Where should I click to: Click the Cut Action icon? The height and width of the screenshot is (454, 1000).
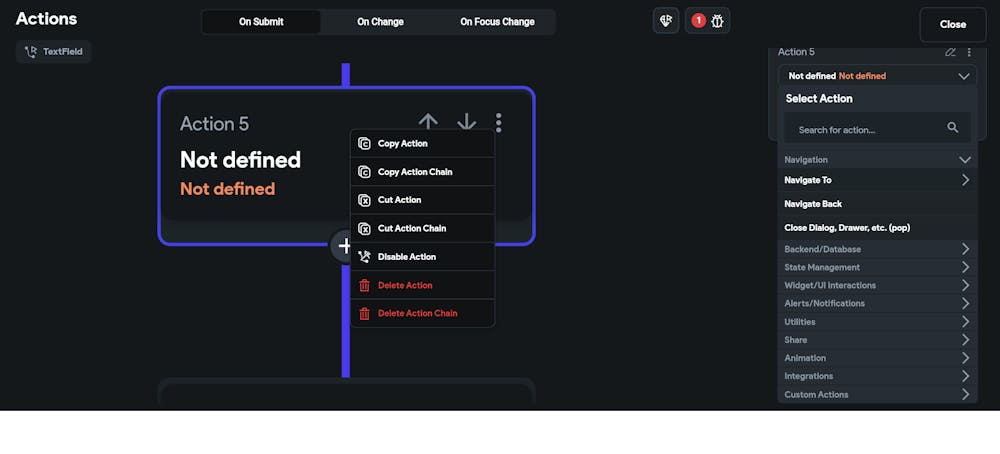pos(364,200)
